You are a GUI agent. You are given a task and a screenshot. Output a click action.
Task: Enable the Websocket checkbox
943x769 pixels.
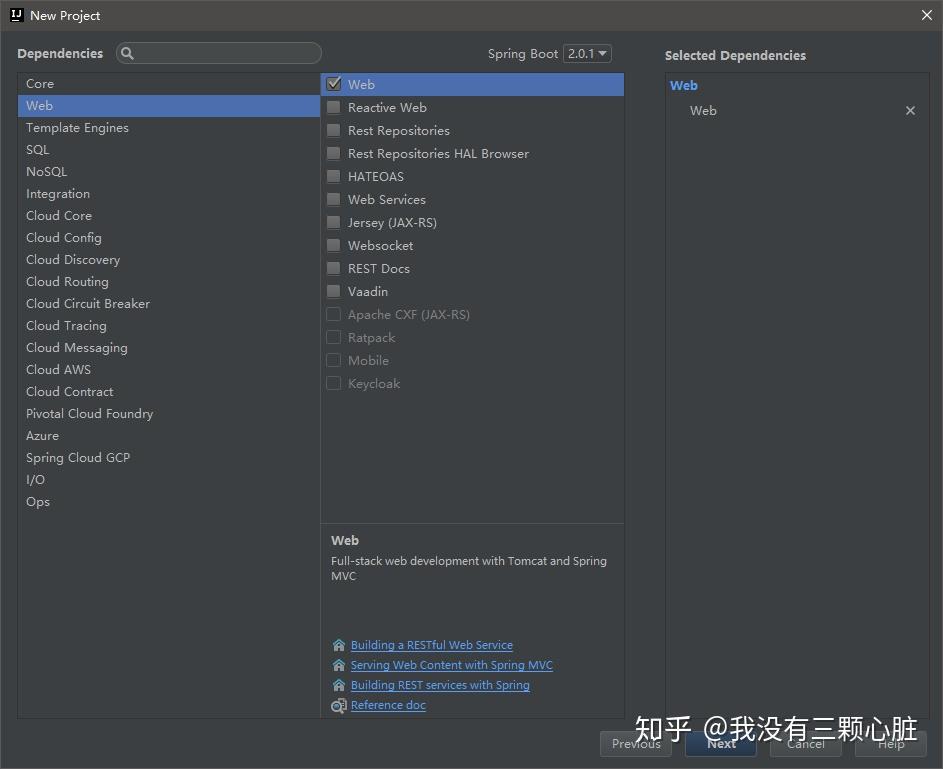point(334,245)
